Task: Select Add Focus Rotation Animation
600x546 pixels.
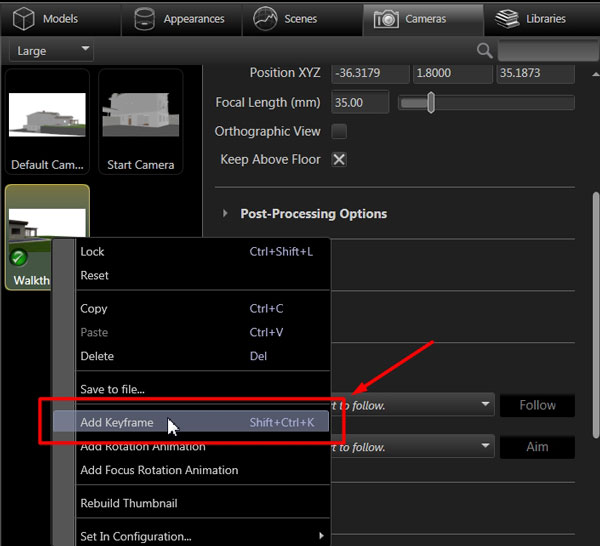Action: click(x=159, y=470)
